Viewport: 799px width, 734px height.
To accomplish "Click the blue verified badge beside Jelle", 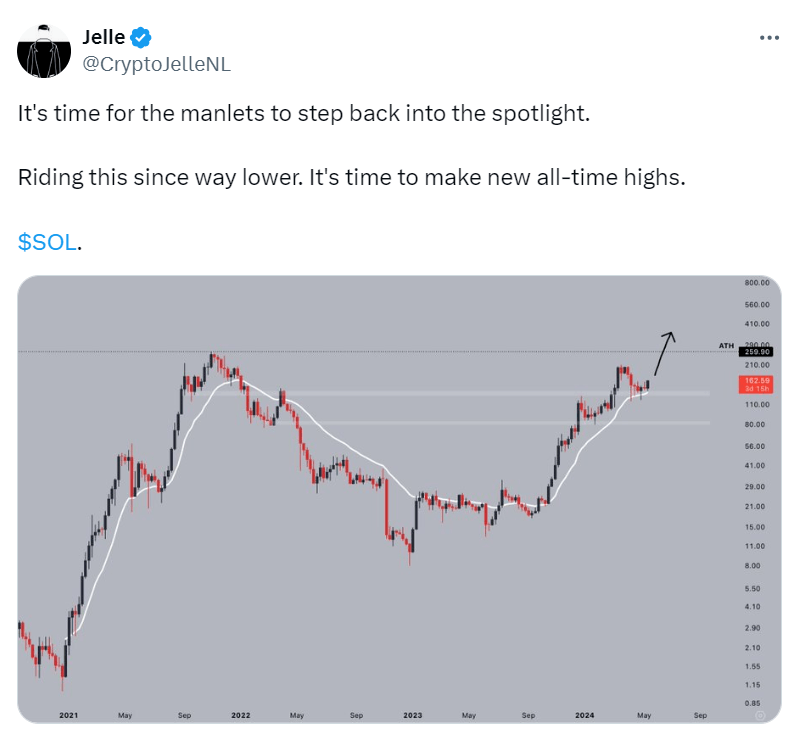I will 142,38.
